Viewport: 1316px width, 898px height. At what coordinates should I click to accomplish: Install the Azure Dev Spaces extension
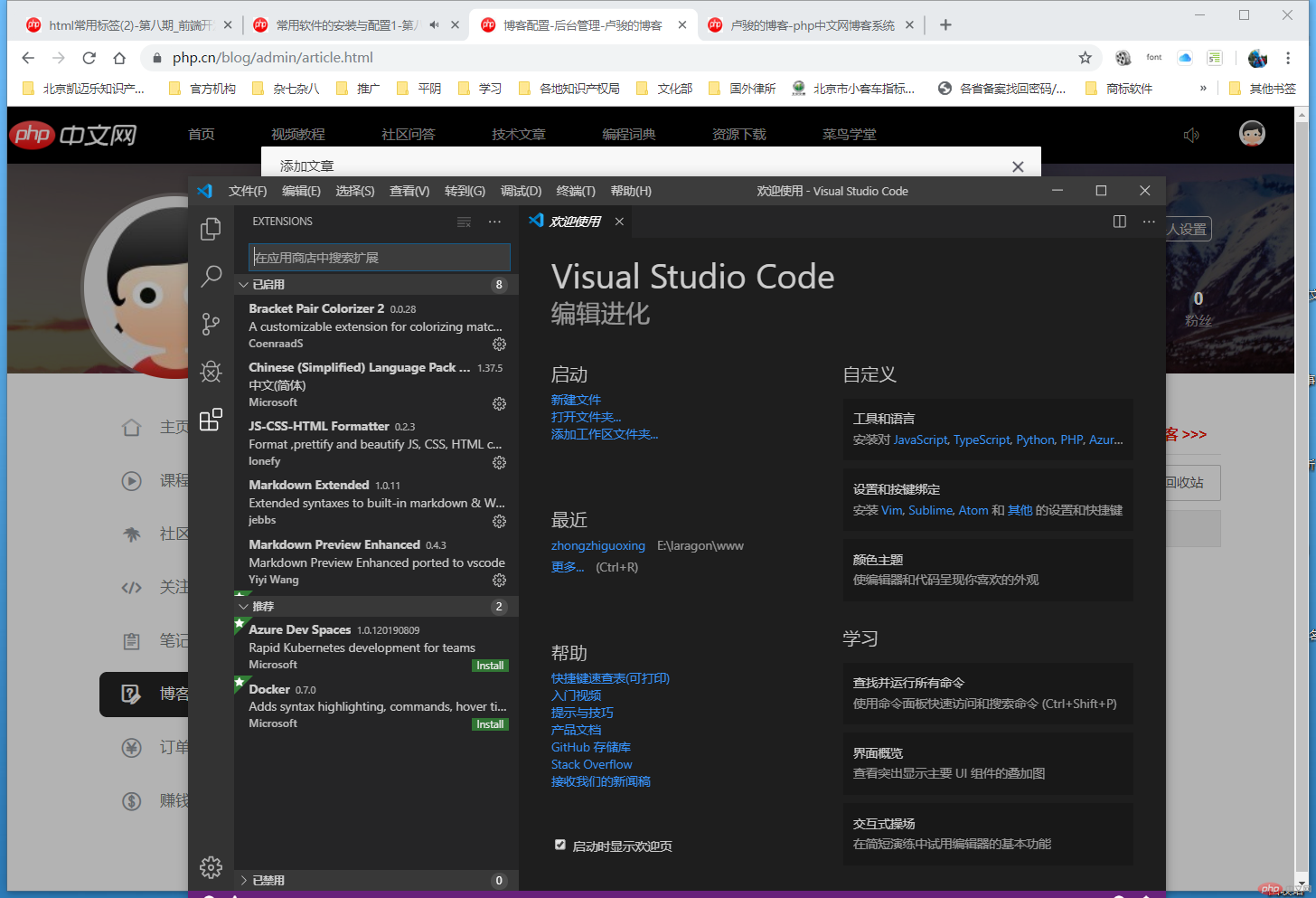490,666
